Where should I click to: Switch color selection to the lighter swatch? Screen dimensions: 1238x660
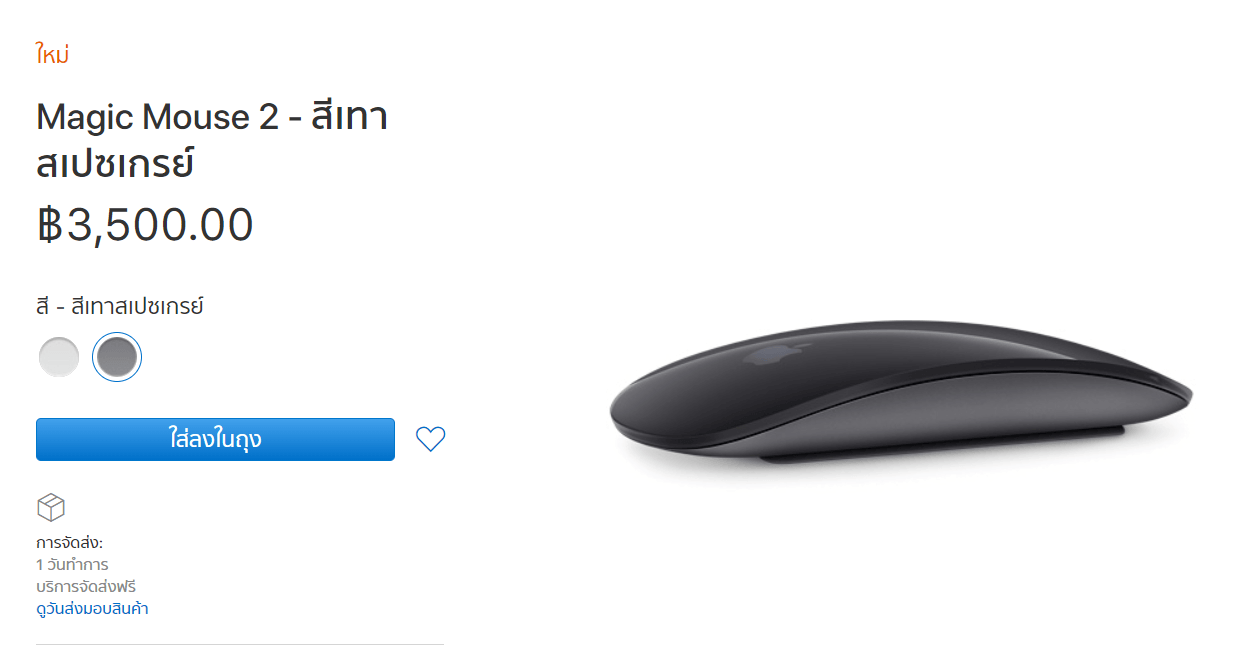click(x=57, y=356)
